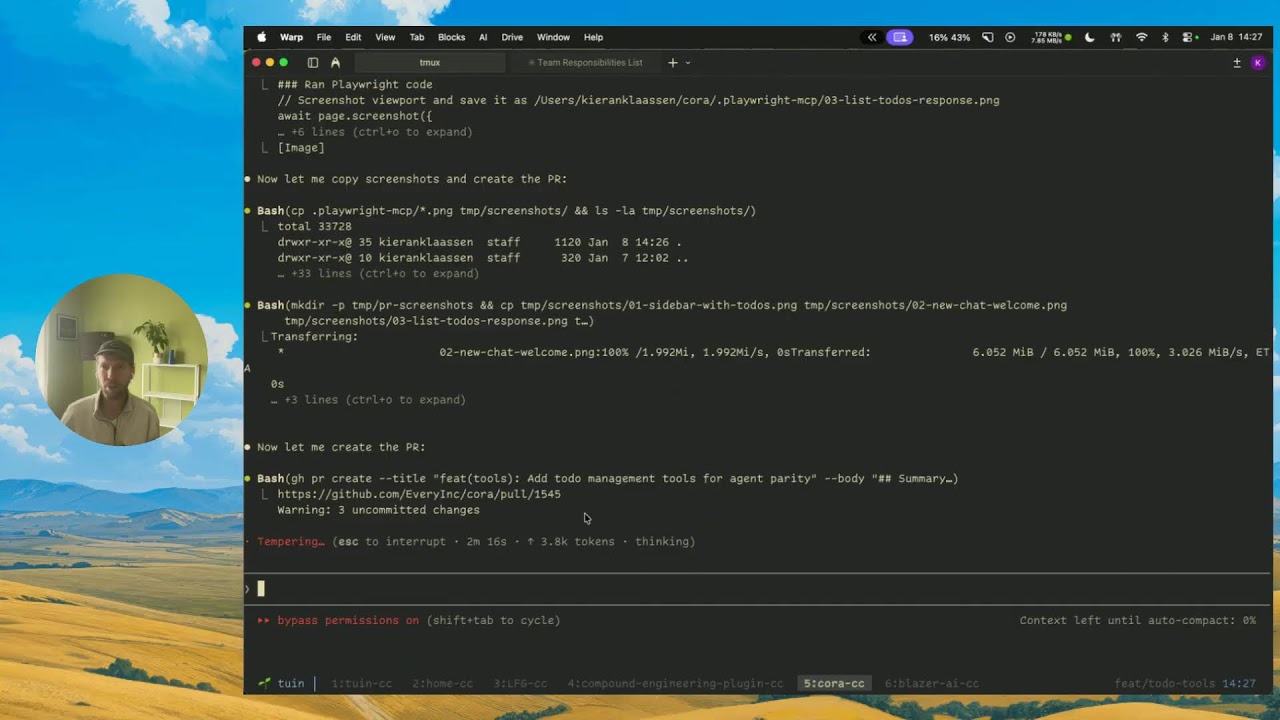The width and height of the screenshot is (1280, 720).
Task: Click the '+6 lines (ctrl+o to expand)' line
Action: click(375, 132)
